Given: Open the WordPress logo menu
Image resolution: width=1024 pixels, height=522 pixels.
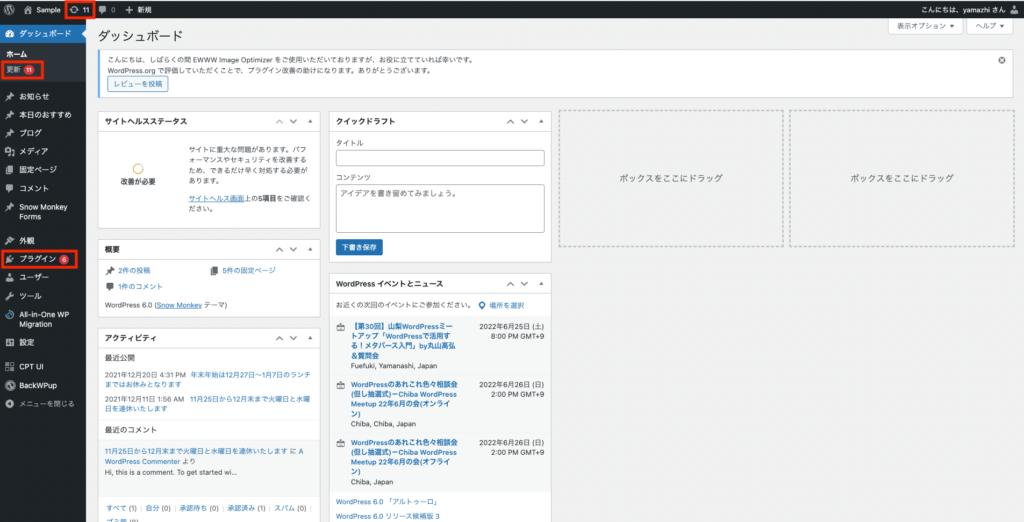Looking at the screenshot, I should (9, 10).
